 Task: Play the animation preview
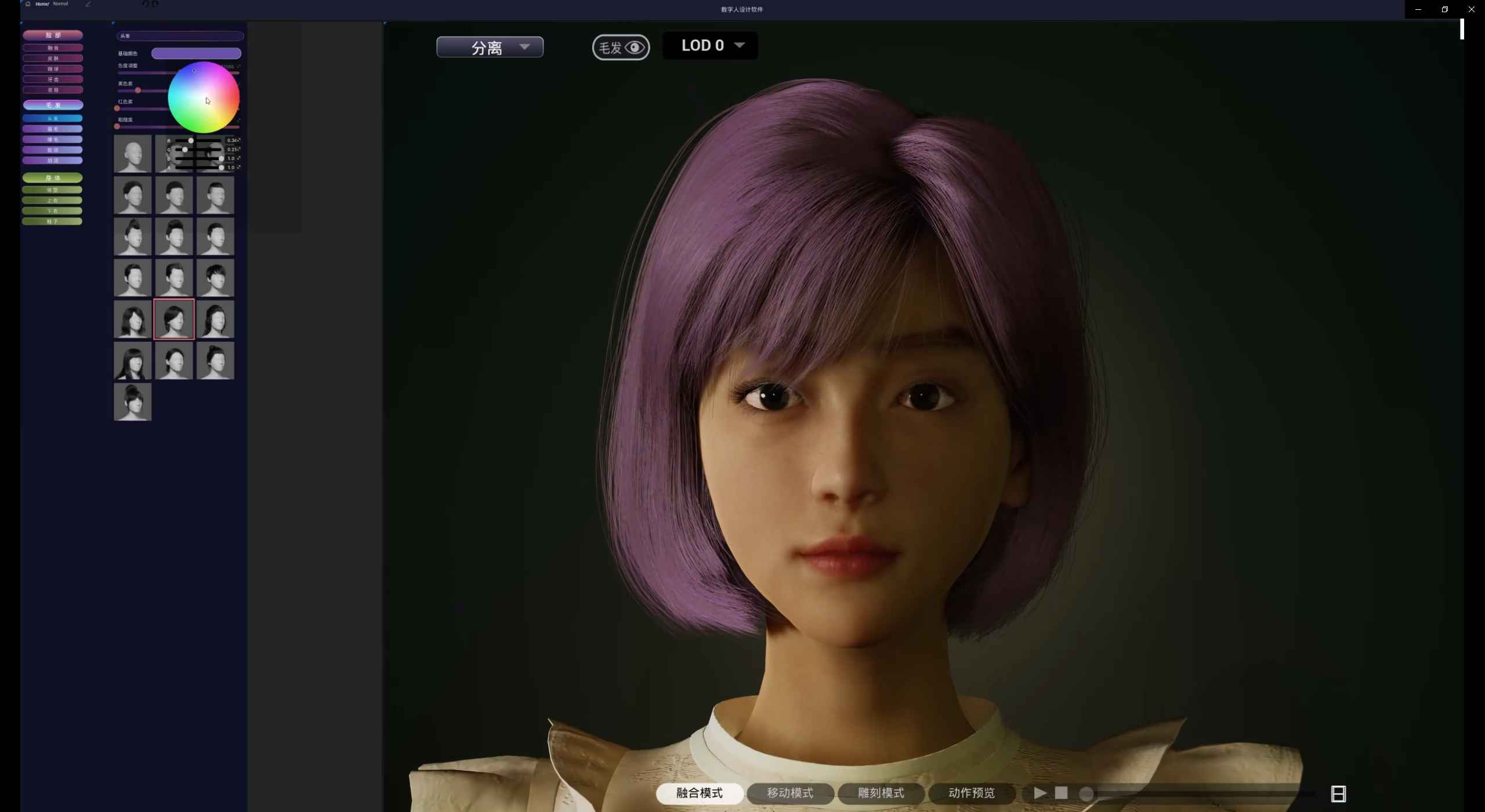click(1040, 793)
